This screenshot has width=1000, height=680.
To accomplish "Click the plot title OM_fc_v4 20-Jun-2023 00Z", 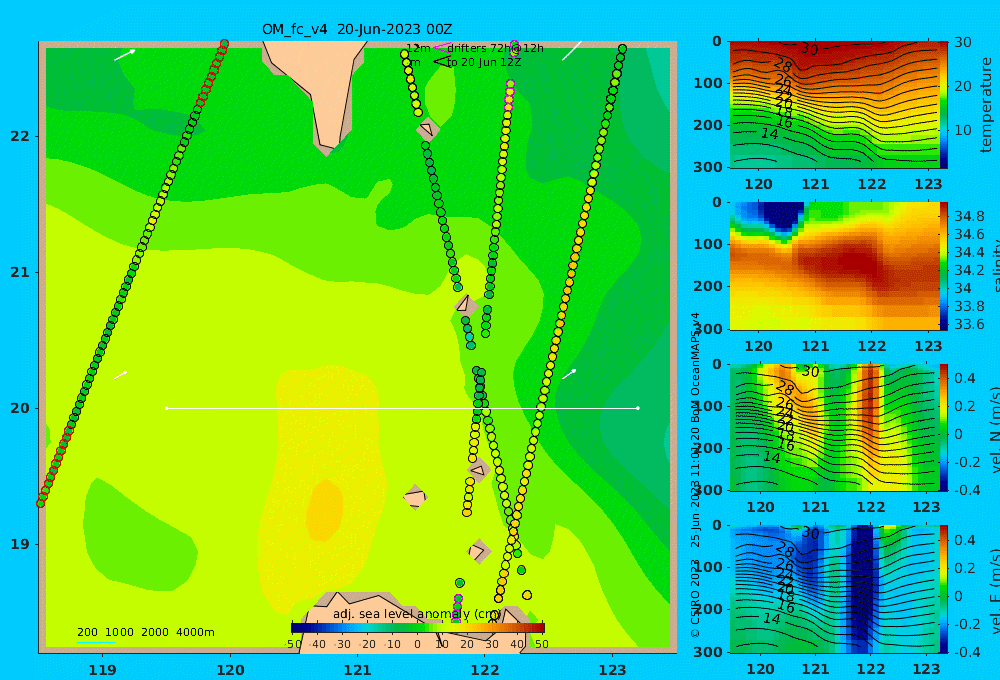I will tap(357, 29).
